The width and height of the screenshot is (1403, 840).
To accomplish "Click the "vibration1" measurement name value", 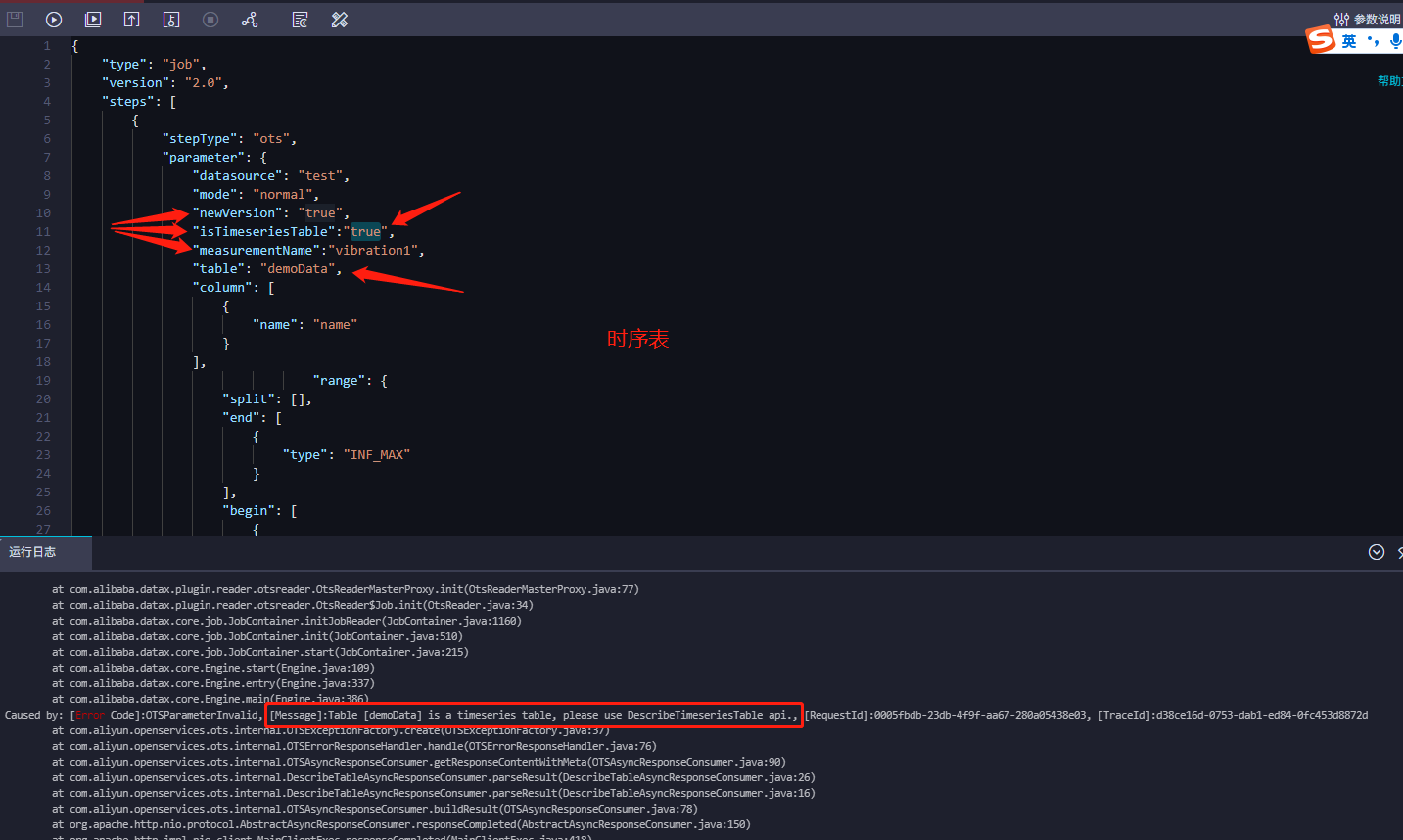I will click(x=373, y=250).
